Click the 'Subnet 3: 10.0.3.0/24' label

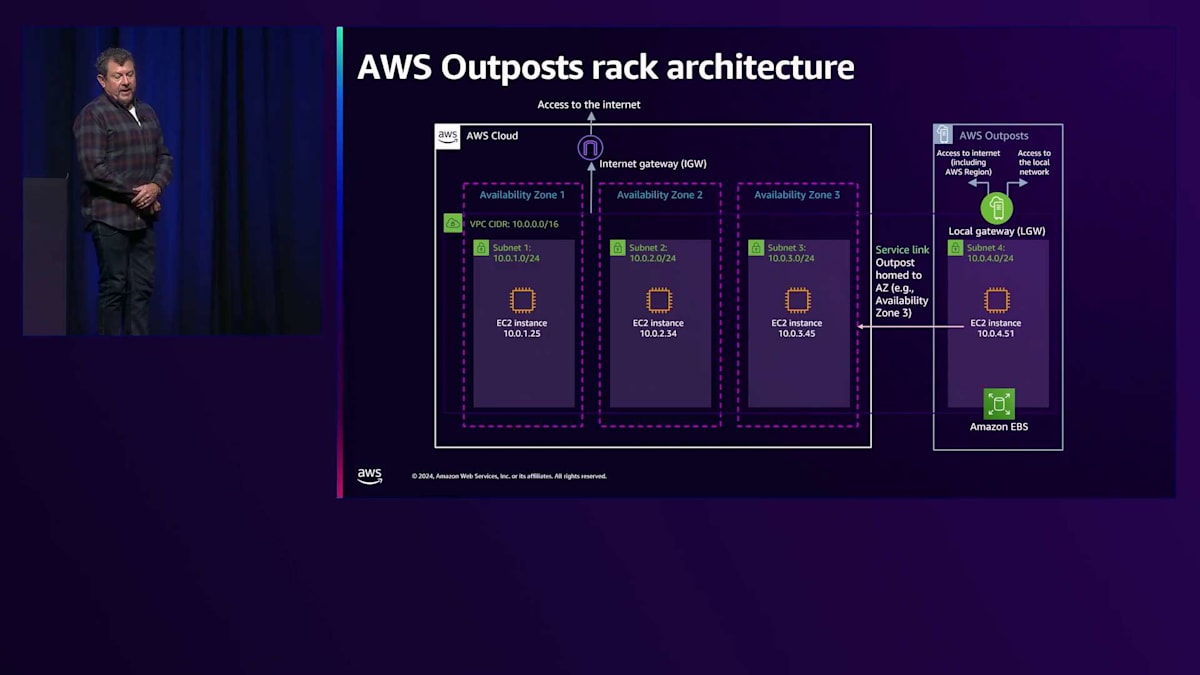coord(790,252)
